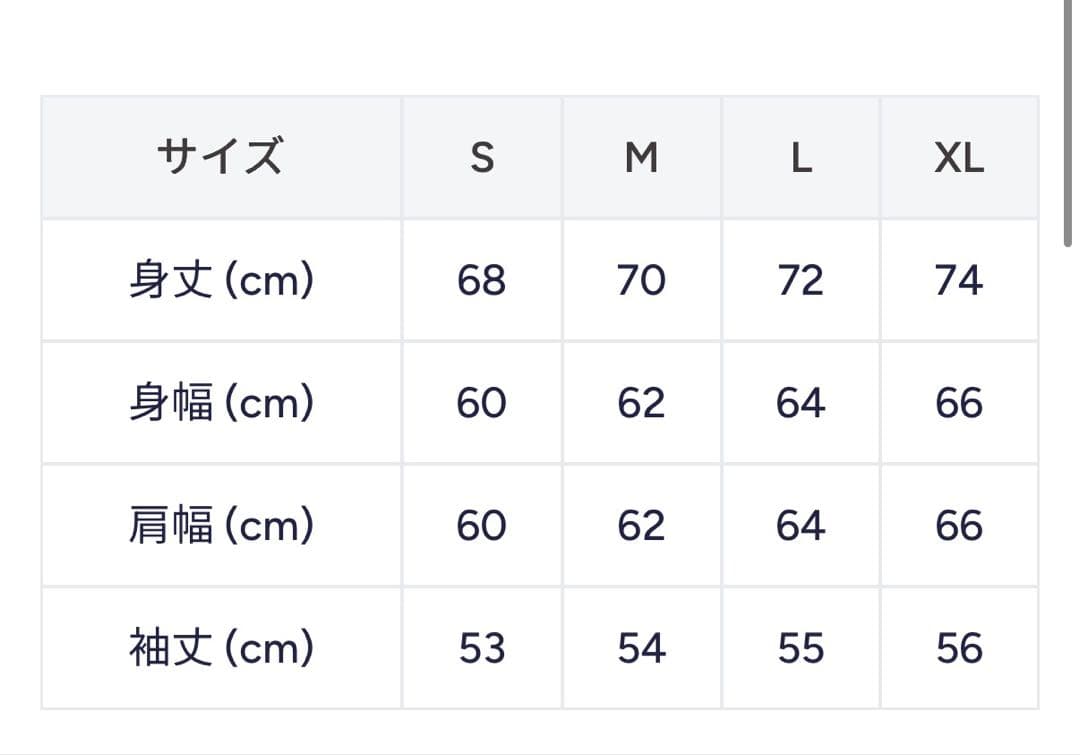Select the 袖丈 (cm) row label
1080x755 pixels.
pyautogui.click(x=221, y=649)
